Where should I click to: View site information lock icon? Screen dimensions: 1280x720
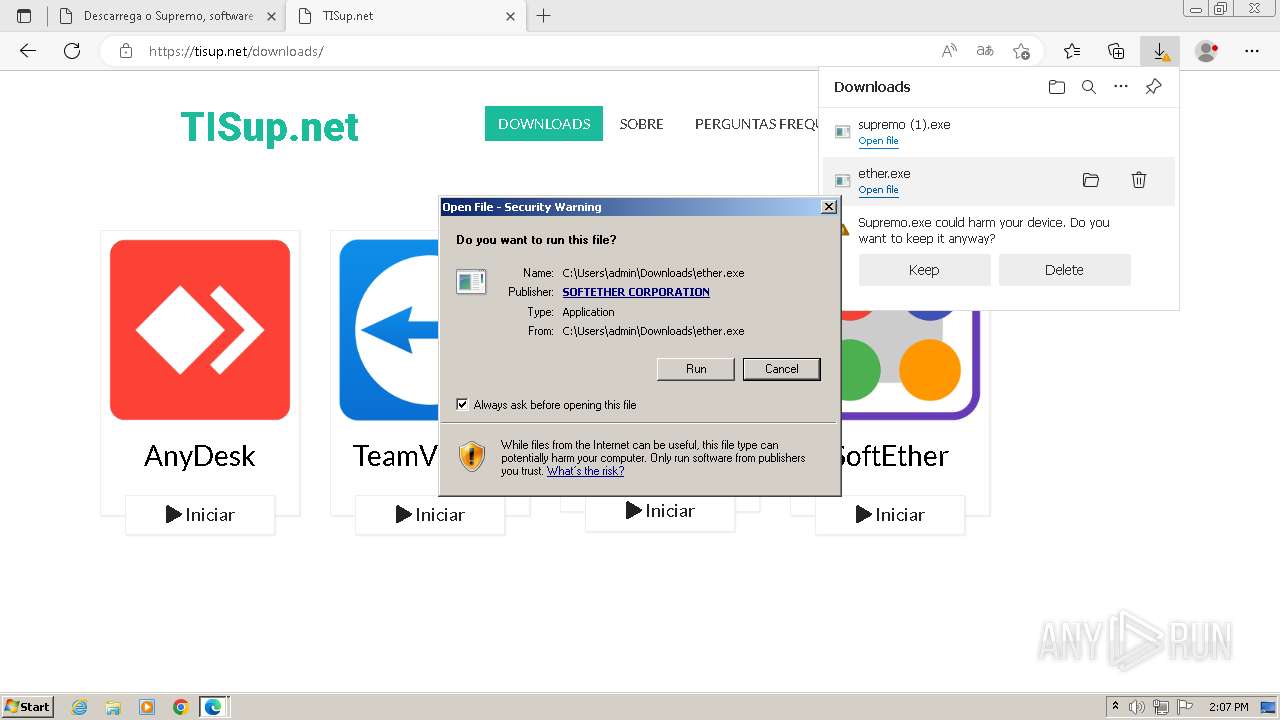point(126,51)
